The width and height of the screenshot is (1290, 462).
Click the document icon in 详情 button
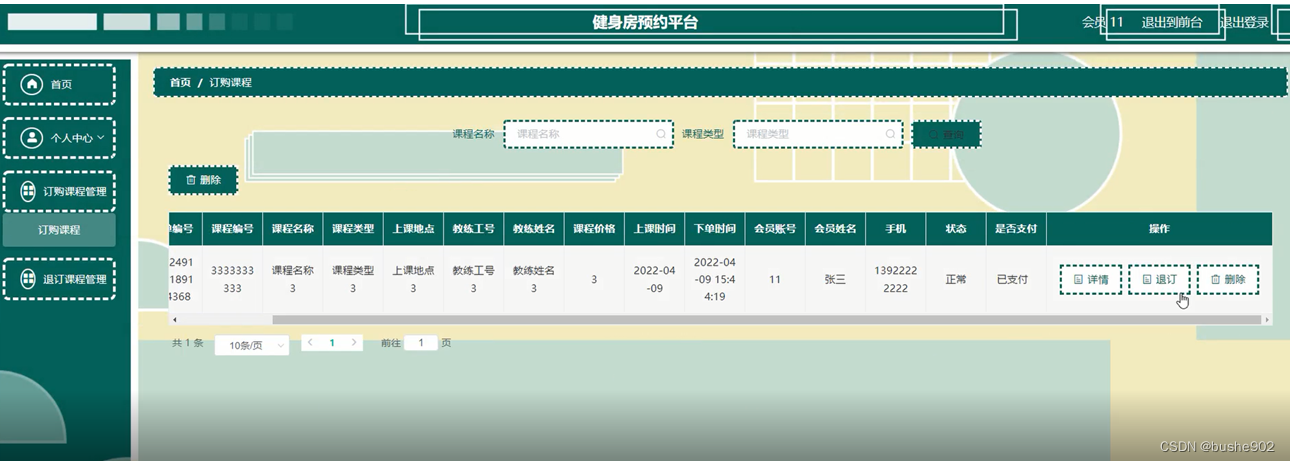pyautogui.click(x=1078, y=280)
